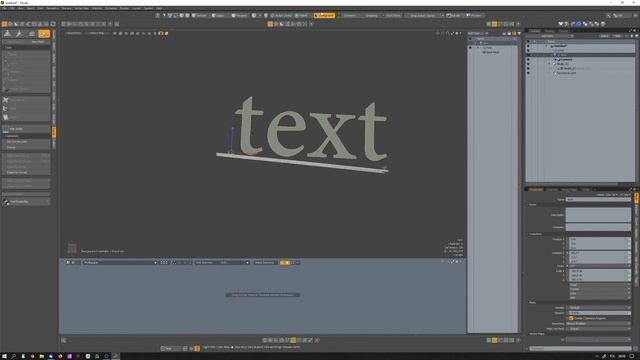Open the Geometry menu
Image resolution: width=640 pixels, height=360 pixels.
[x=52, y=8]
